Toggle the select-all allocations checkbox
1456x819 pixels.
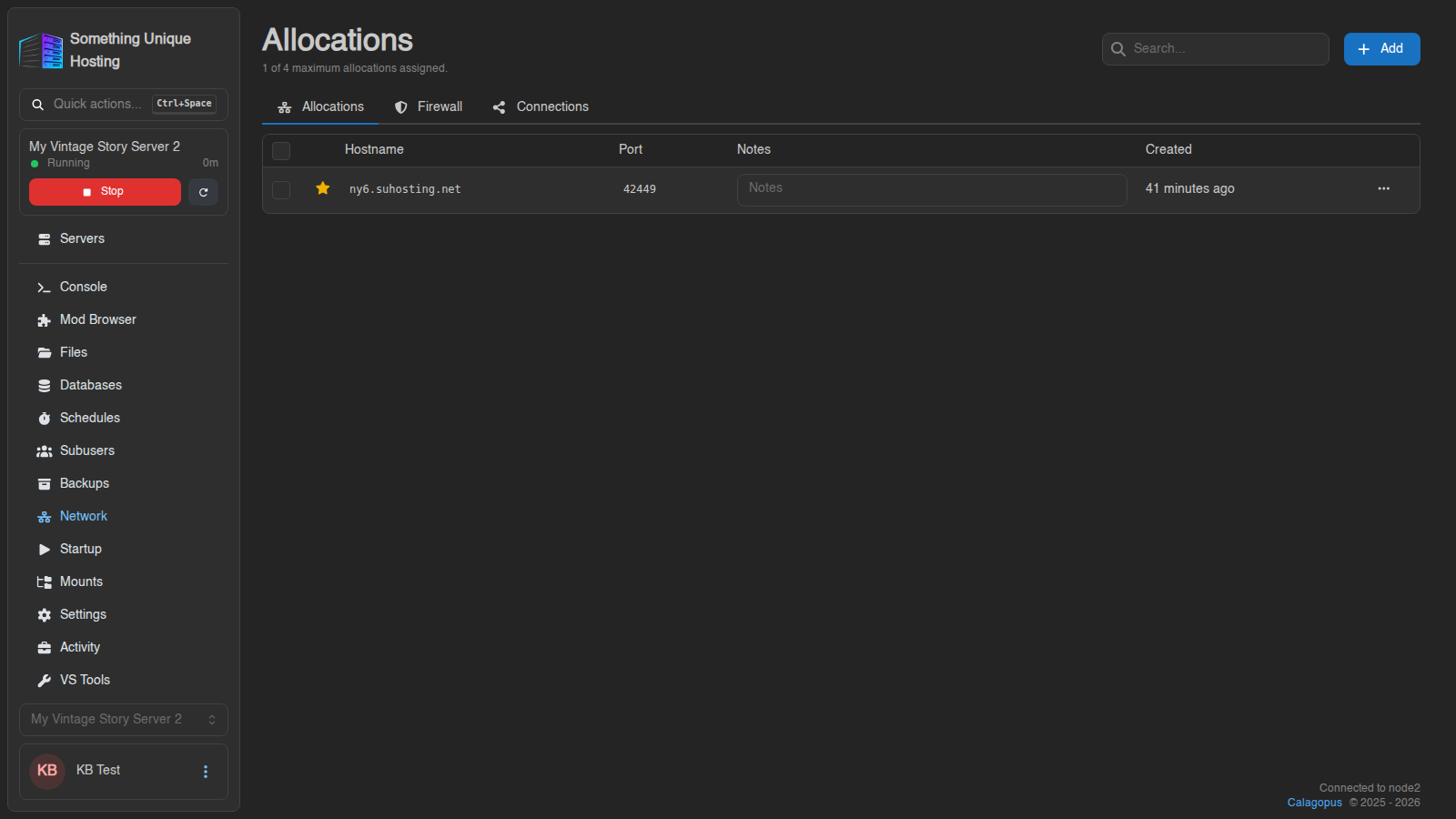pos(281,150)
